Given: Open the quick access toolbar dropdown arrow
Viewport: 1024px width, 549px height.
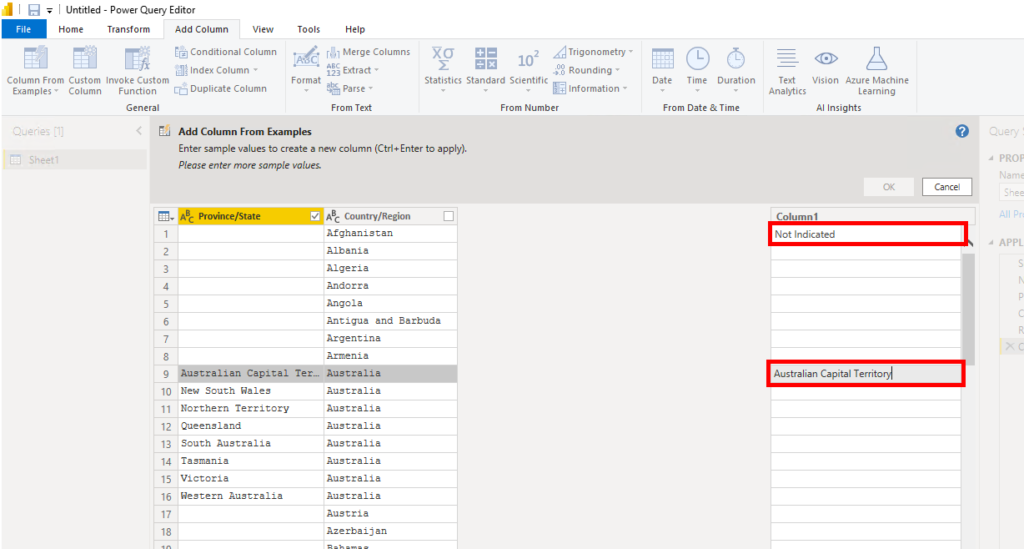Looking at the screenshot, I should tap(50, 10).
